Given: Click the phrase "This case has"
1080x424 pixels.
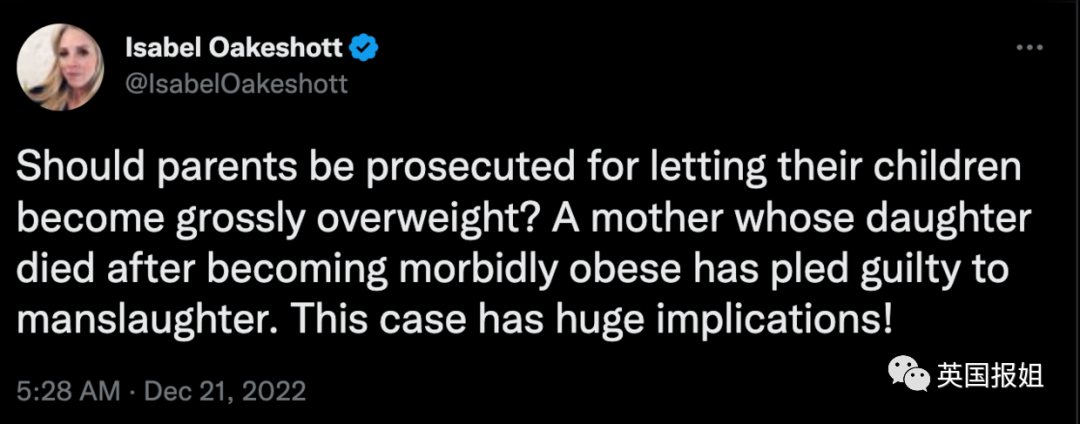Looking at the screenshot, I should pos(372,324).
